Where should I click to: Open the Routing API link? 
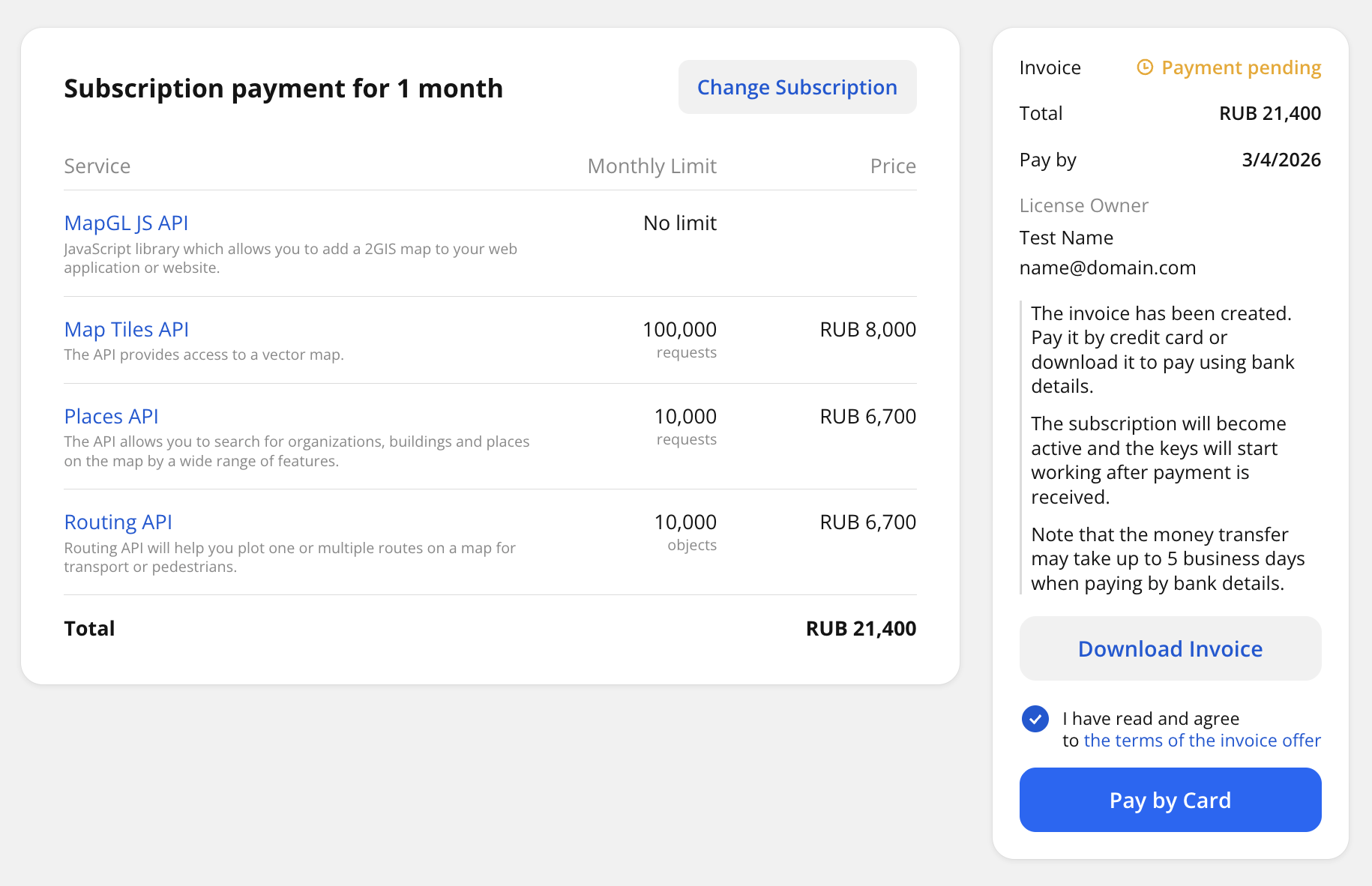coord(118,522)
